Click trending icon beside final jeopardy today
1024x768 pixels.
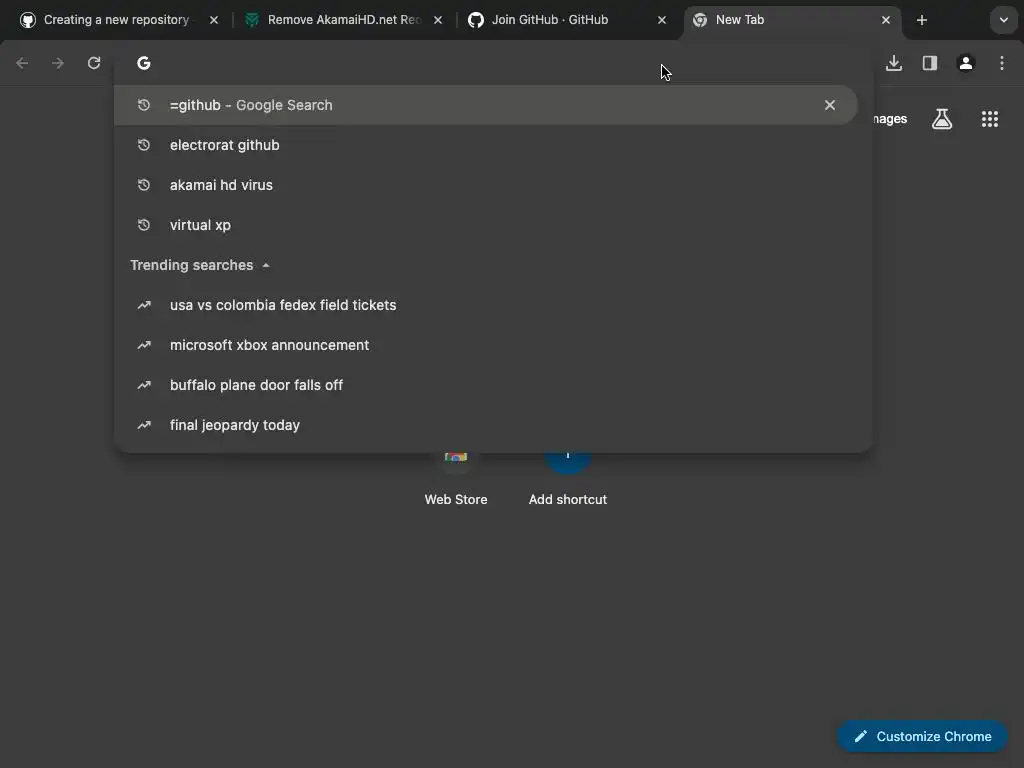pyautogui.click(x=144, y=424)
